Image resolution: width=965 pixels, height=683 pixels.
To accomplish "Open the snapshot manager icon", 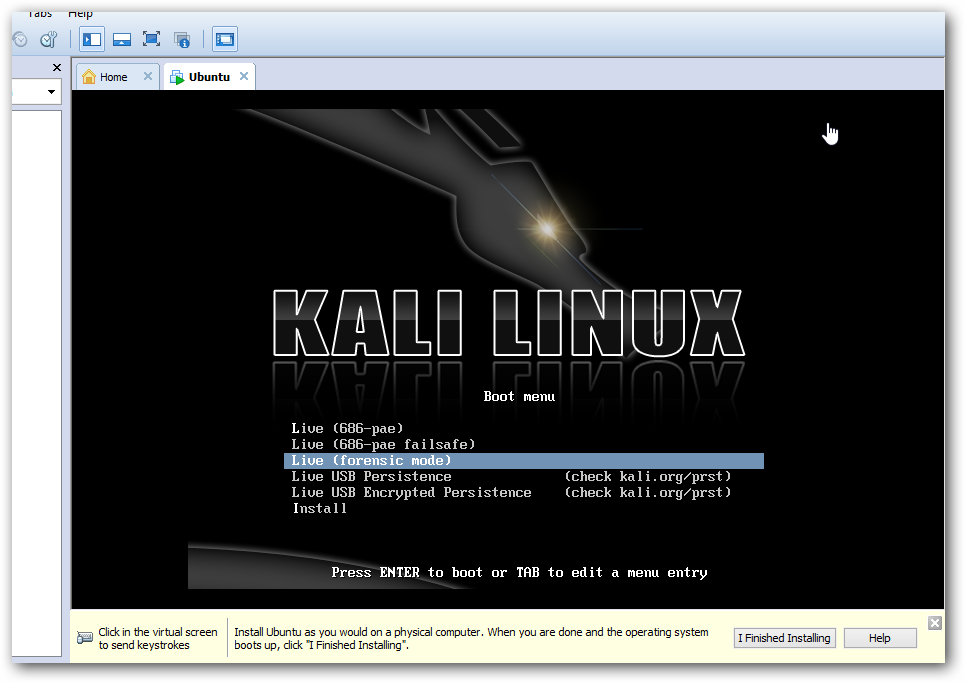I will [x=48, y=40].
